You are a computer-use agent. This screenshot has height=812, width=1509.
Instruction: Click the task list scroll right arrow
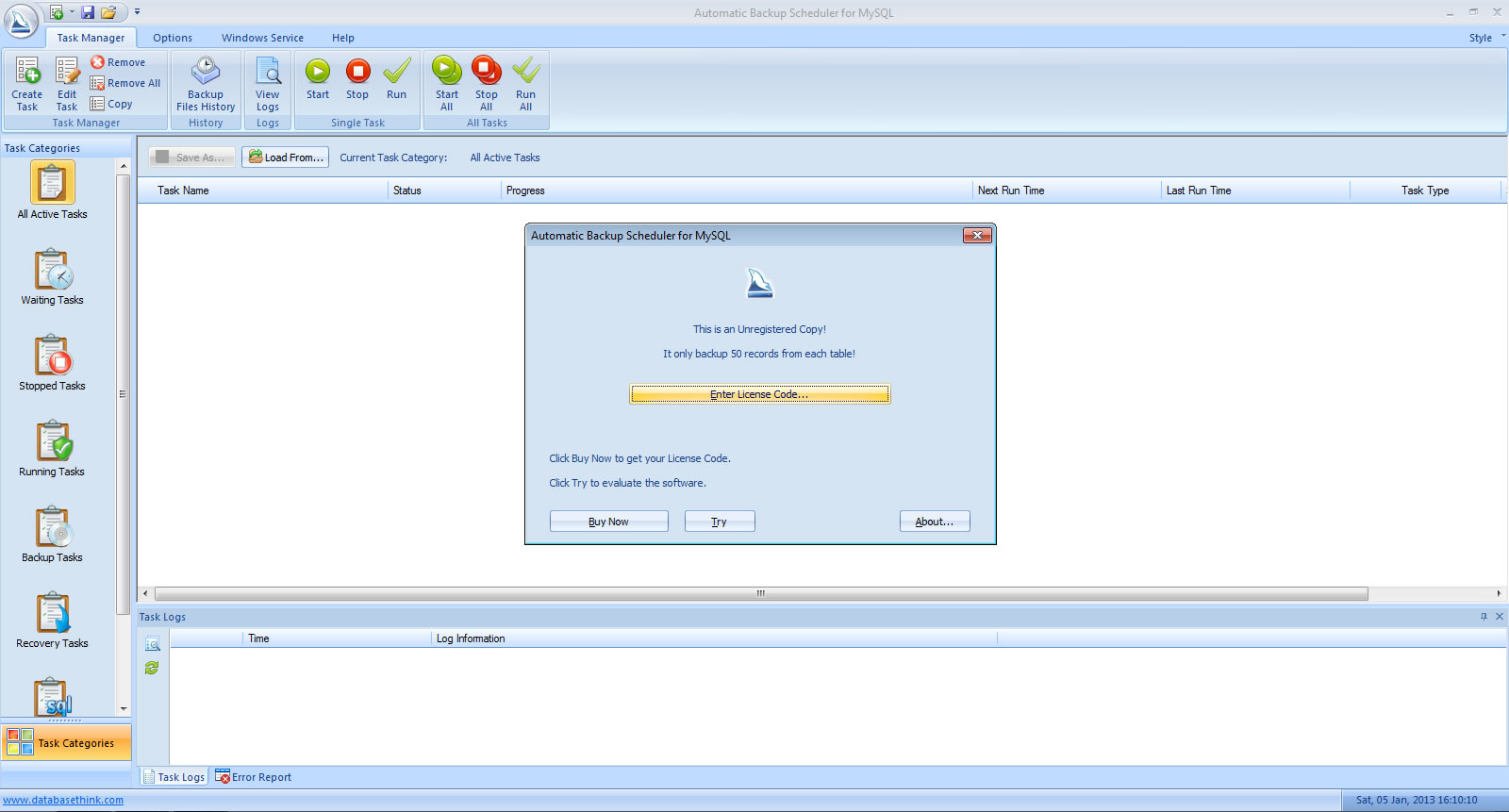click(1499, 593)
